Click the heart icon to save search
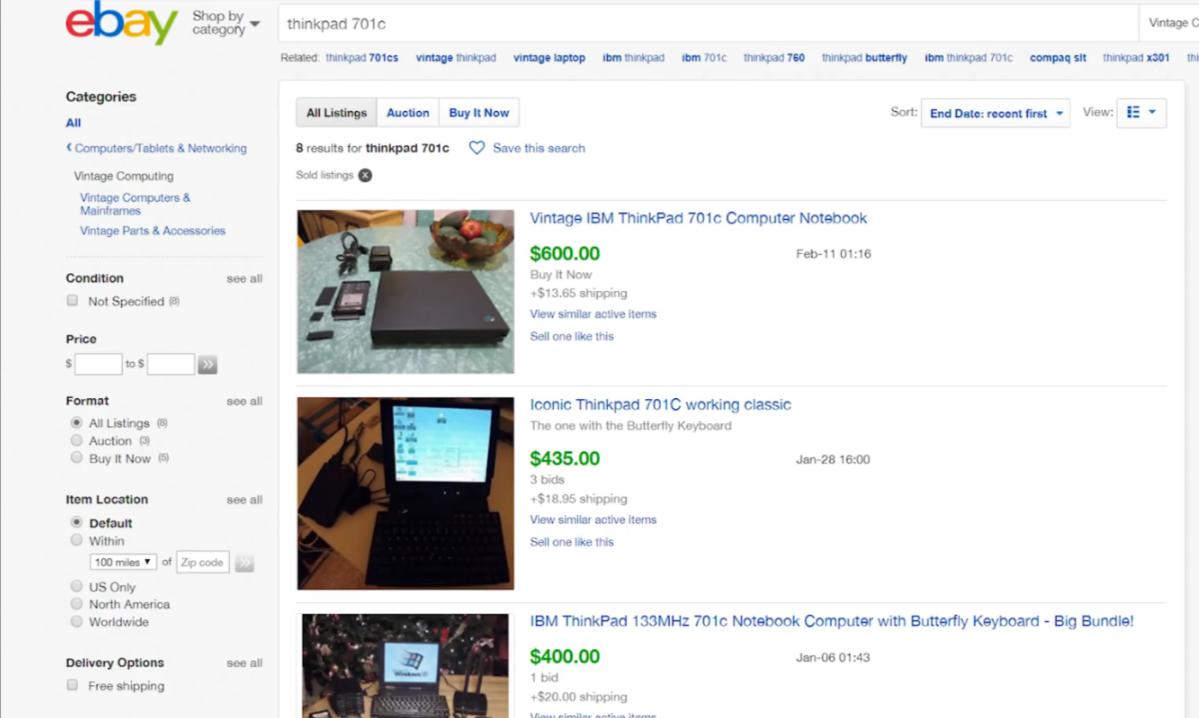Viewport: 1199px width, 718px height. [x=476, y=148]
